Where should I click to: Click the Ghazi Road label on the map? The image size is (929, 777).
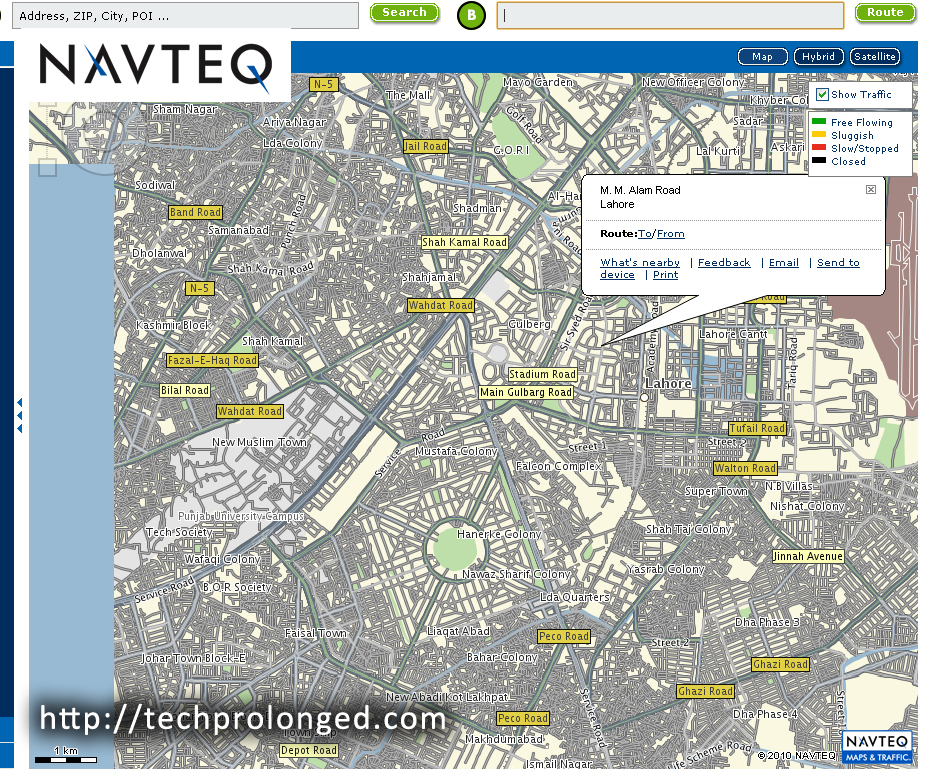click(x=781, y=663)
